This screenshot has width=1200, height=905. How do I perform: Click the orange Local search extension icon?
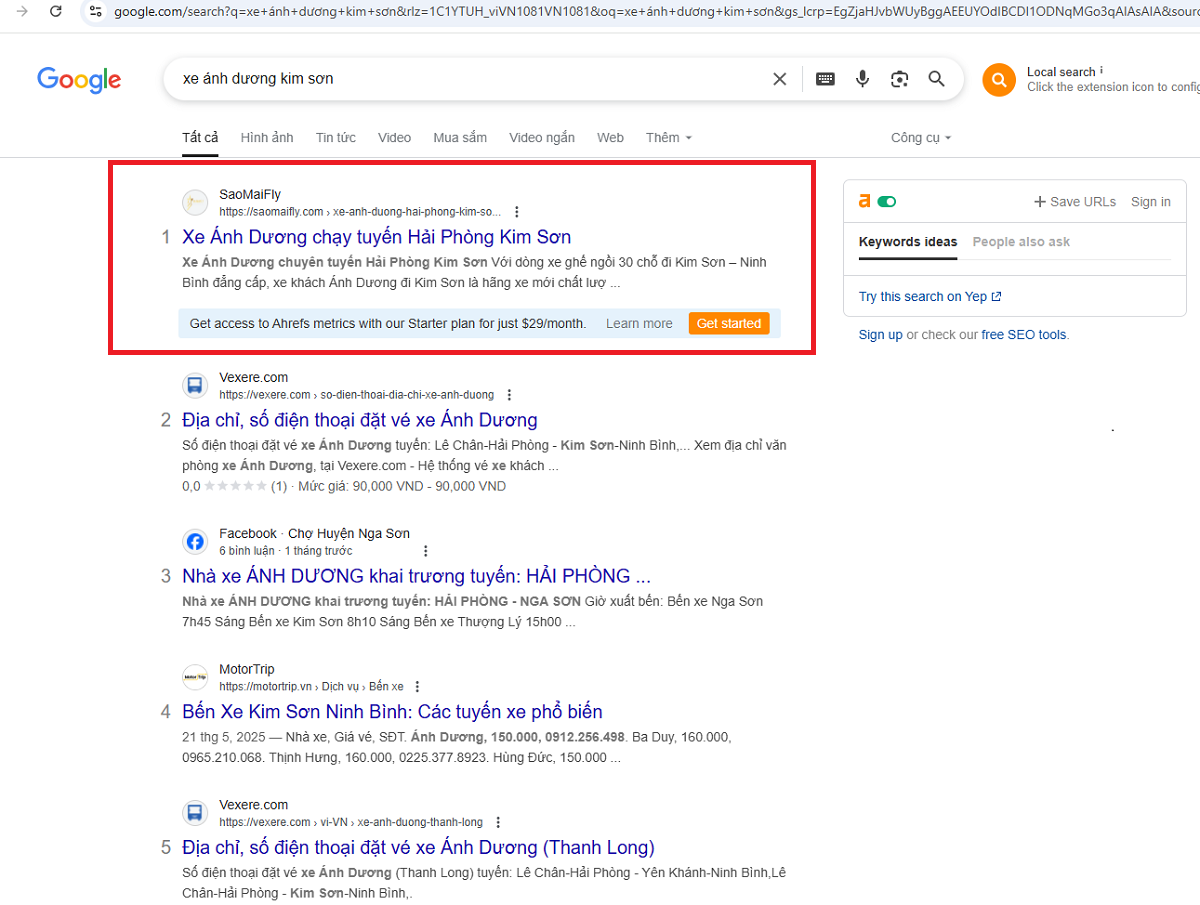point(999,80)
